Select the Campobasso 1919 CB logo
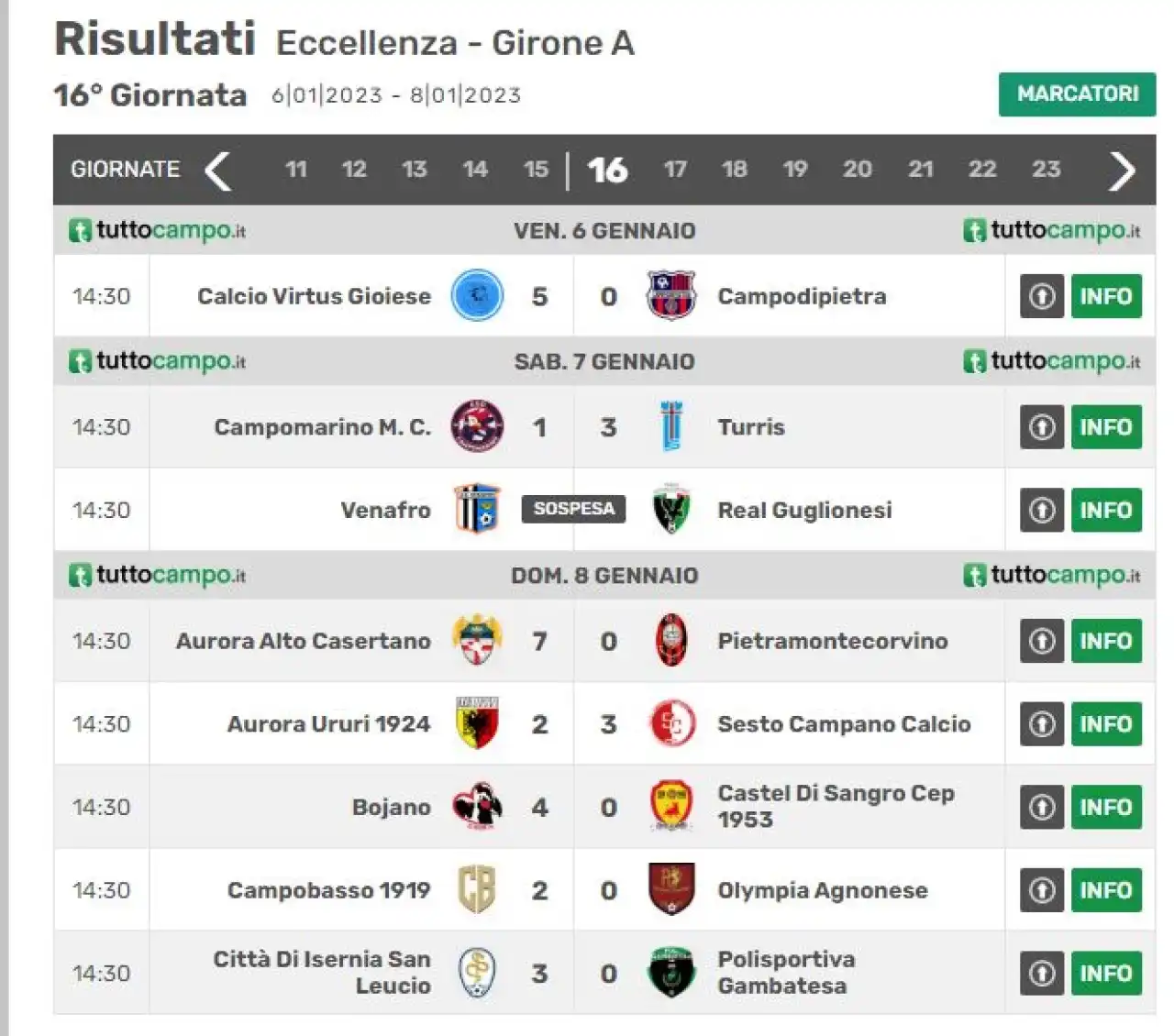Image resolution: width=1174 pixels, height=1036 pixels. tap(477, 889)
